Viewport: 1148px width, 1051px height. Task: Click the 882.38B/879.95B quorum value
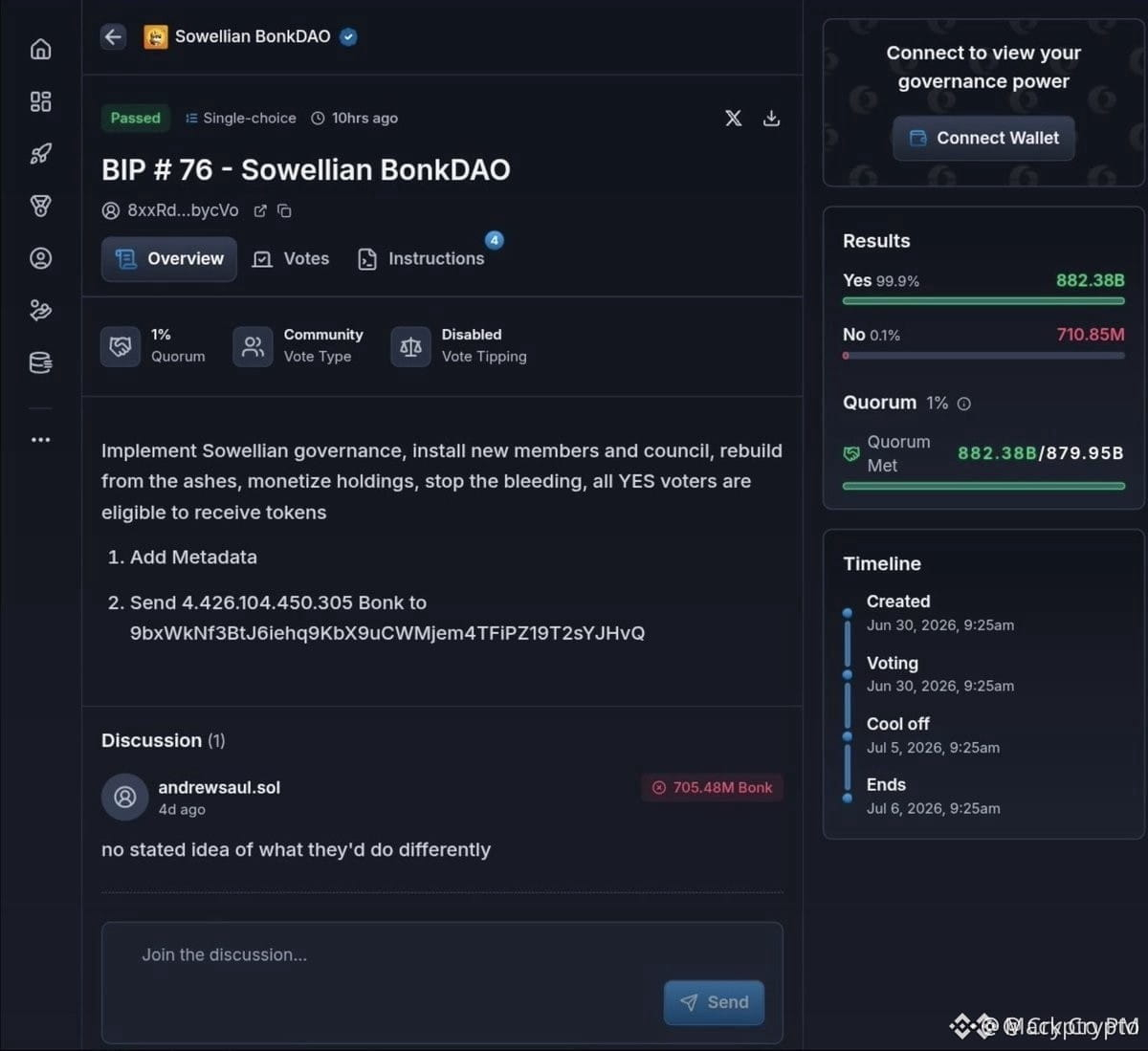coord(1040,453)
